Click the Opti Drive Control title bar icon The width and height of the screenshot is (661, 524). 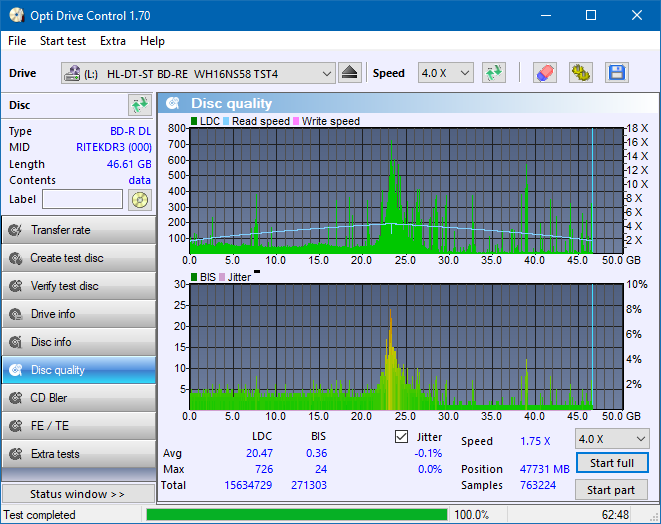pyautogui.click(x=16, y=15)
